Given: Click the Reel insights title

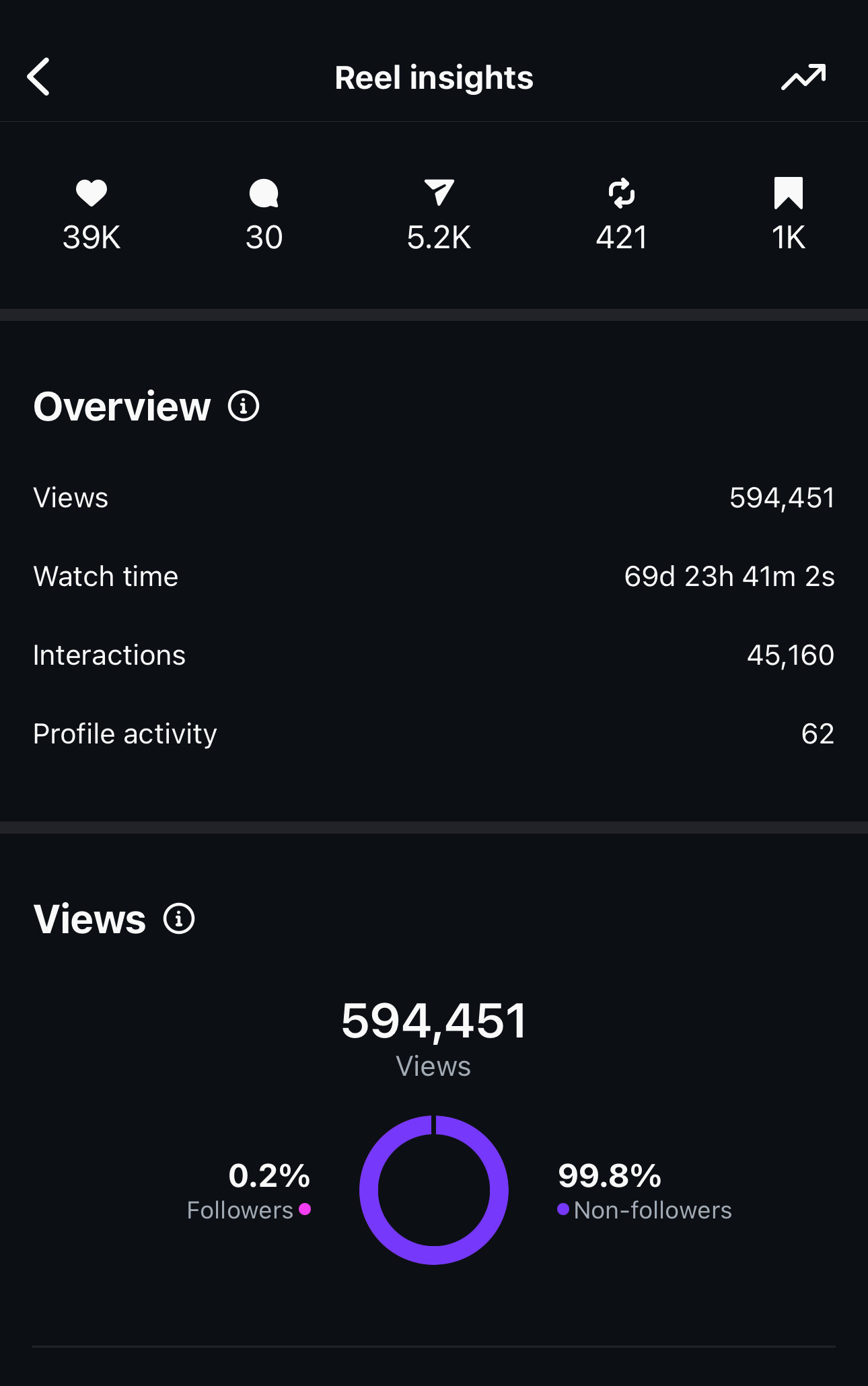Looking at the screenshot, I should tap(434, 77).
